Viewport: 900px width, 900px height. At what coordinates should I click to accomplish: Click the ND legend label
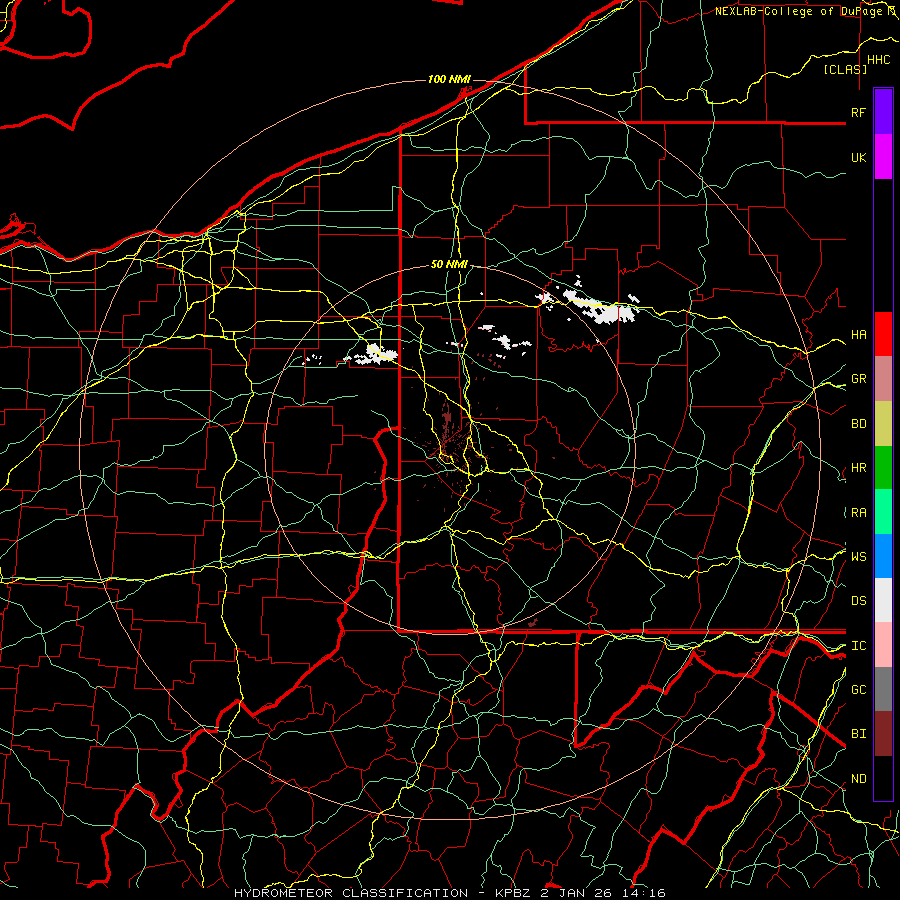pos(858,779)
